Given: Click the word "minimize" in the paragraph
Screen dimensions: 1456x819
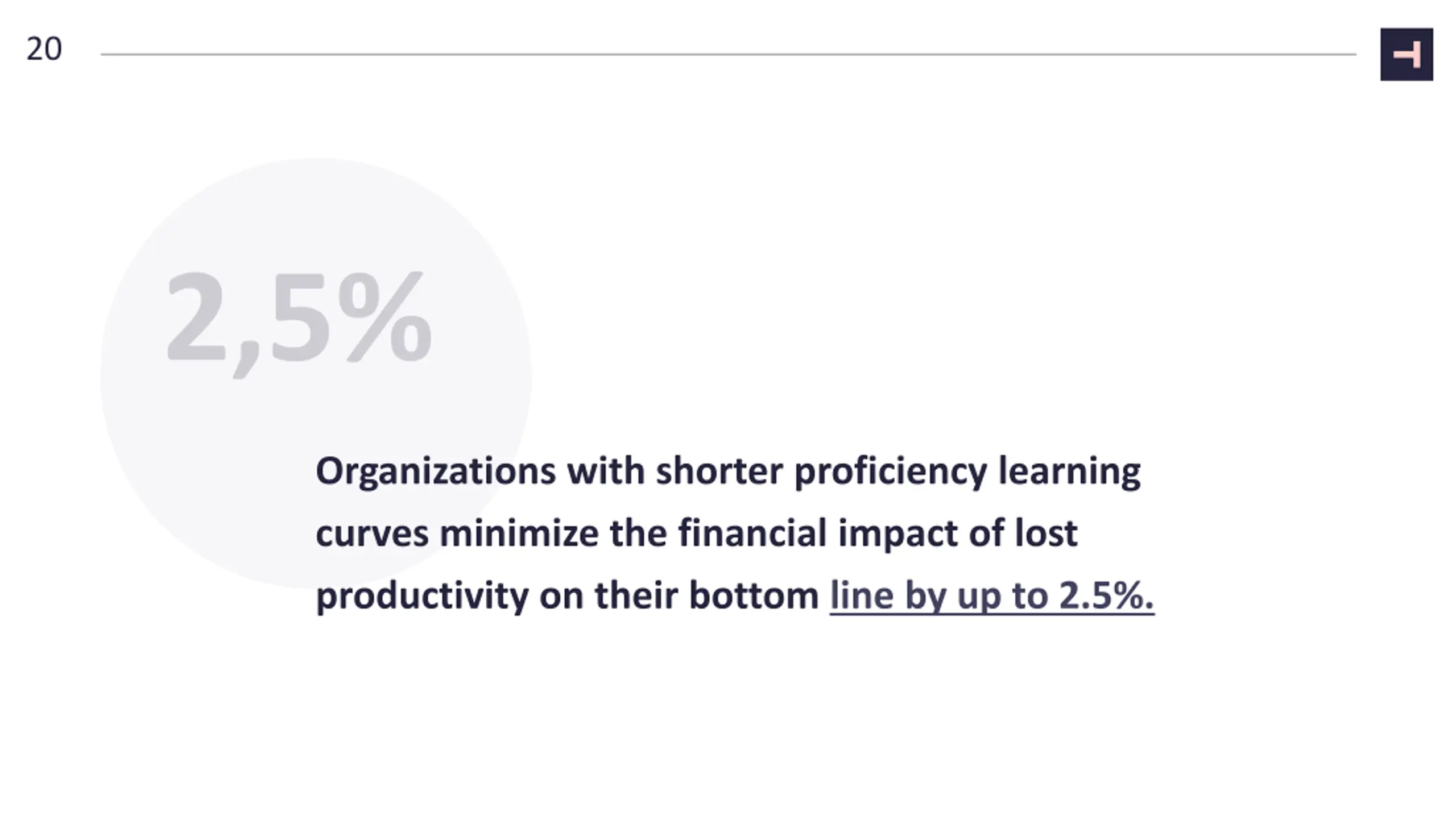Looking at the screenshot, I should point(519,533).
